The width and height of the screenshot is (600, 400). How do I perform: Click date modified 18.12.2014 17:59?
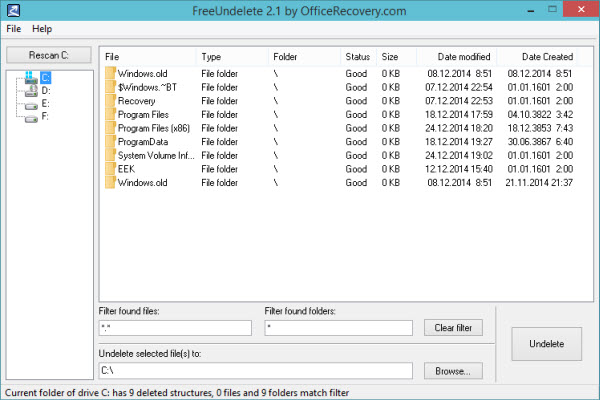[x=459, y=114]
